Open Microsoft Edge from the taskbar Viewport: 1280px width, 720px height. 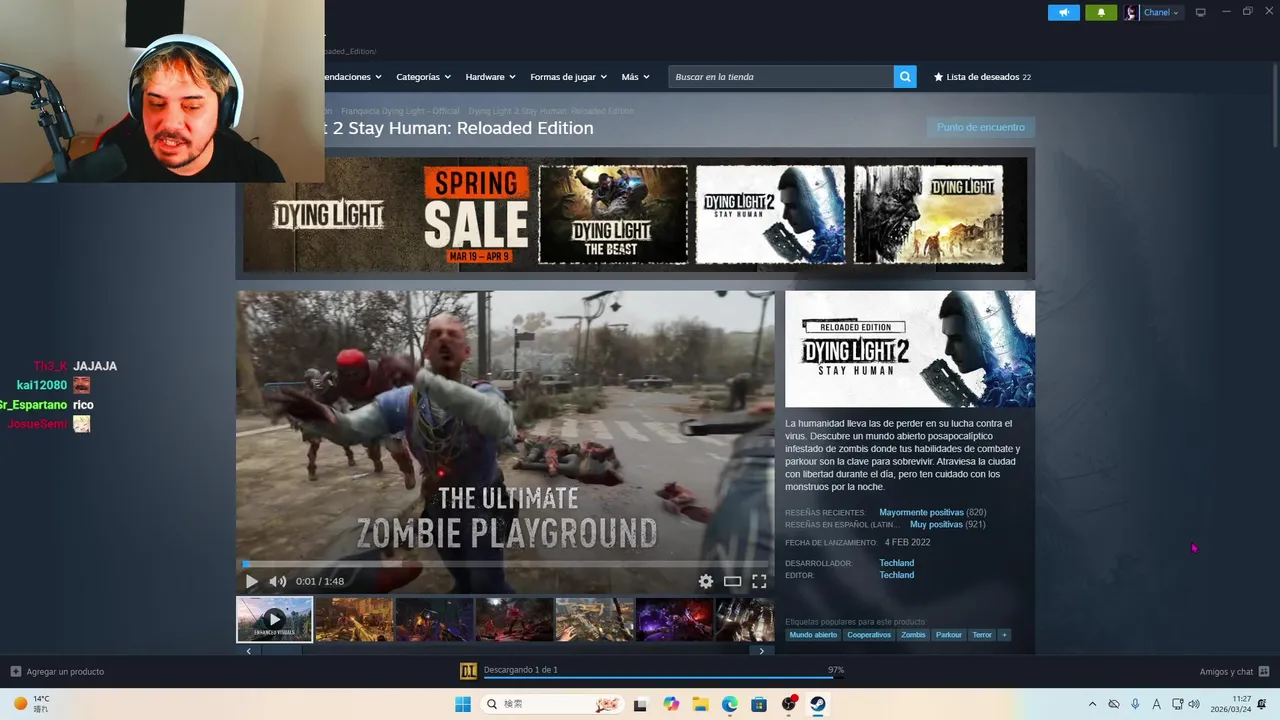point(730,704)
